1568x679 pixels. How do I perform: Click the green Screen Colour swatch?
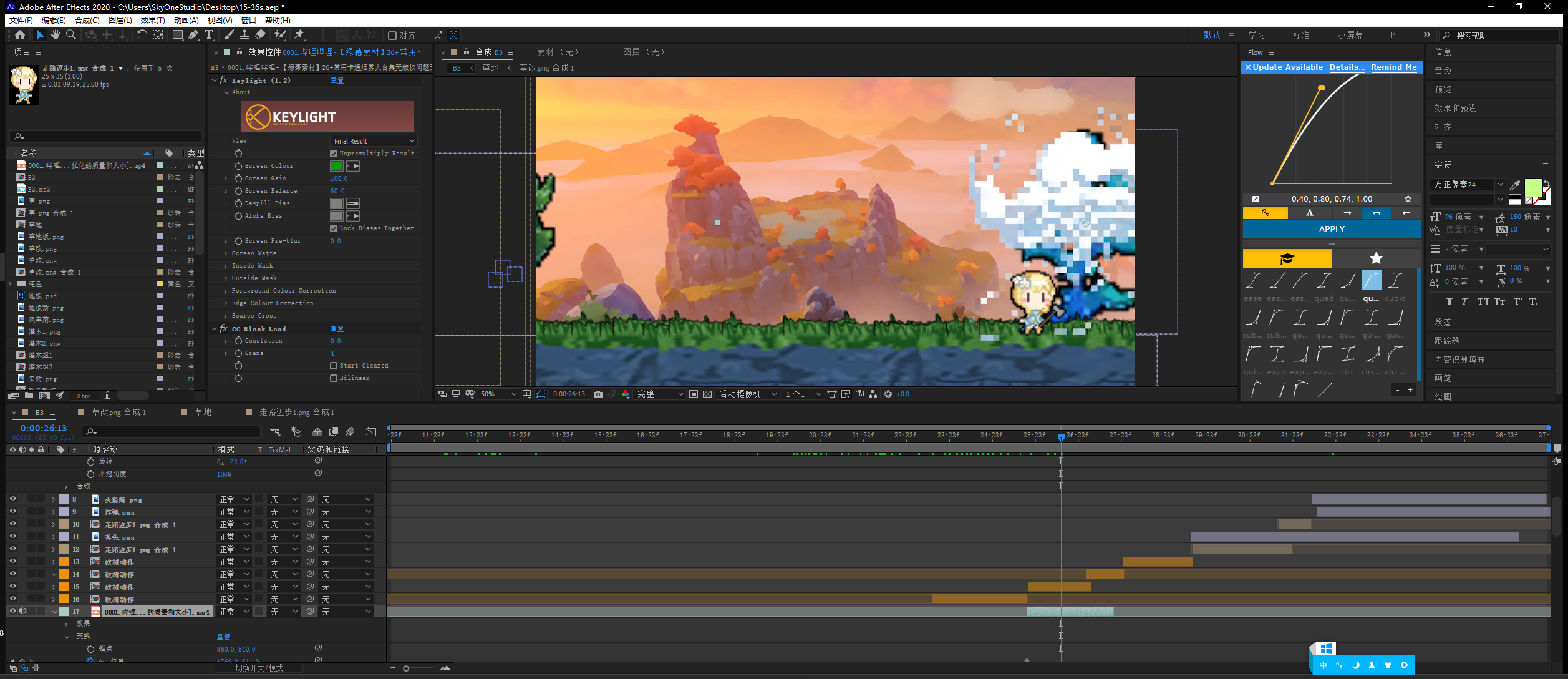[x=337, y=166]
